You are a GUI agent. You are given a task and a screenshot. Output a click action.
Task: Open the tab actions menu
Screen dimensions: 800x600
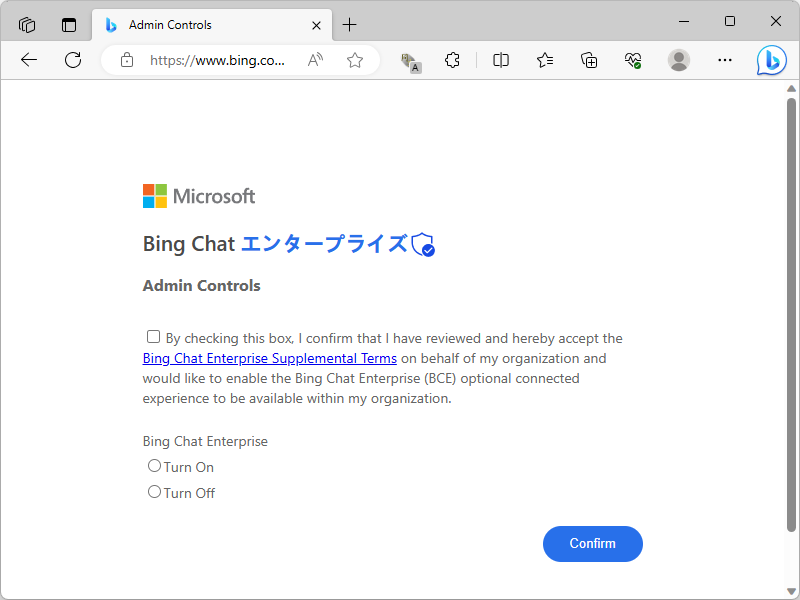tap(69, 25)
